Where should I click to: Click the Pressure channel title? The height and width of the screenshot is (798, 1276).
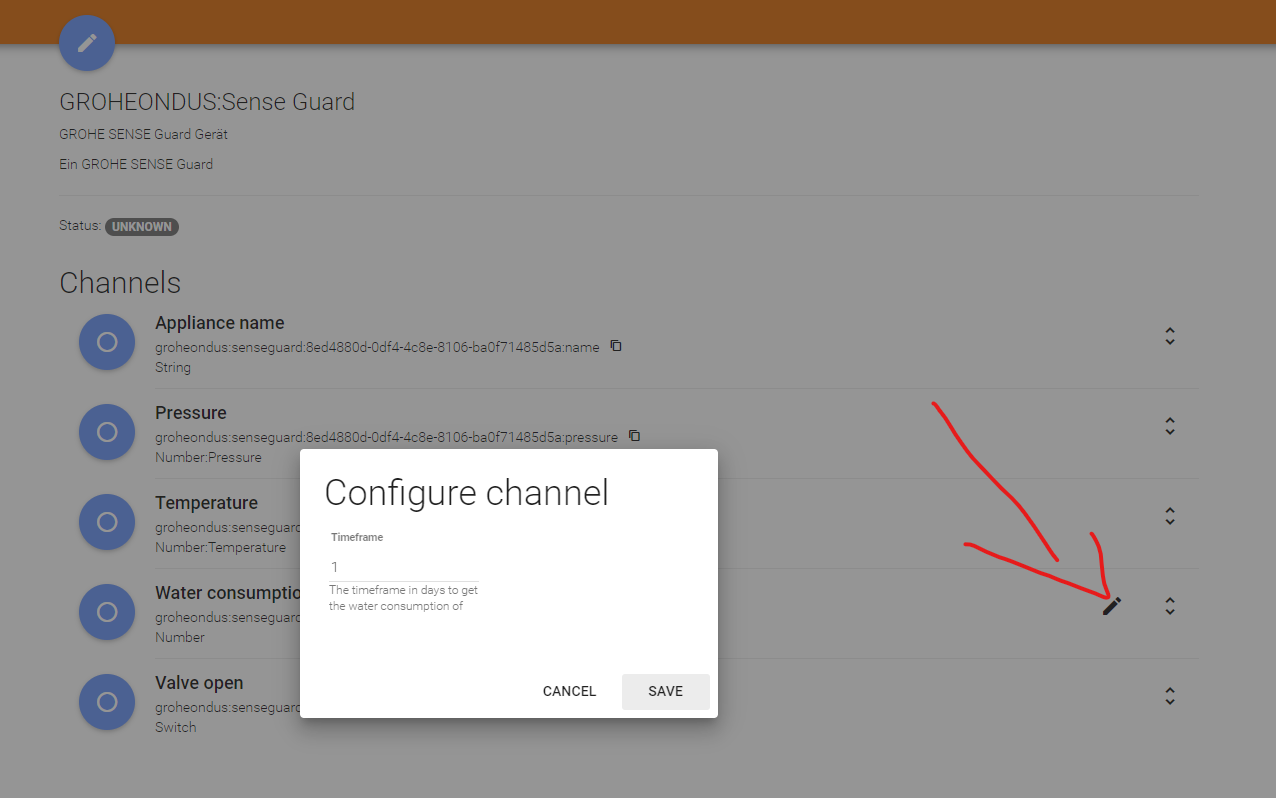[x=191, y=413]
